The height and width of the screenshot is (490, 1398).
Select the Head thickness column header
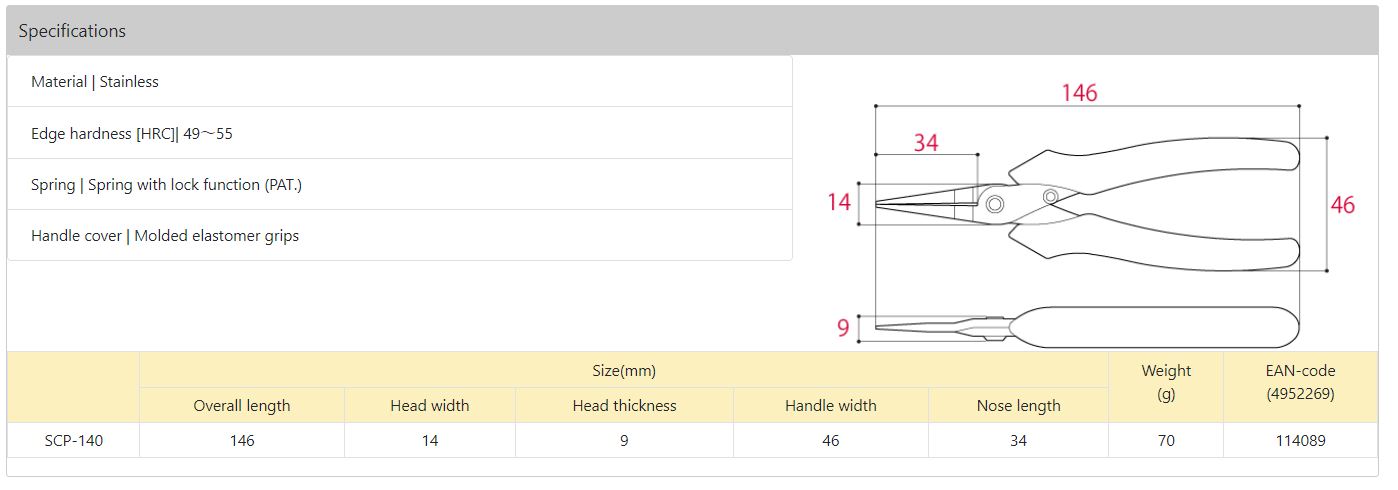point(624,405)
